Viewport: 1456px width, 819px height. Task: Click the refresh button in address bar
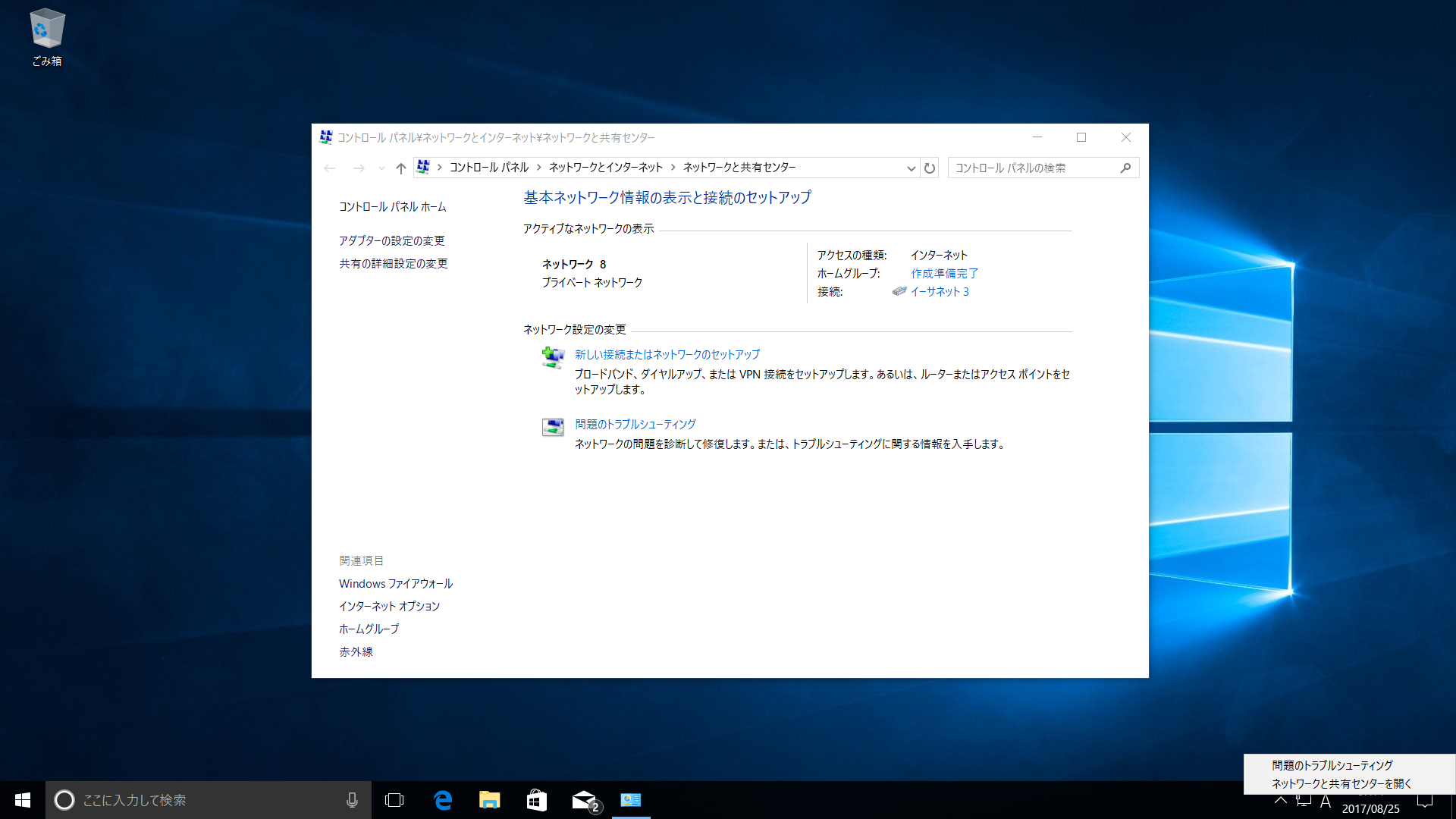tap(930, 168)
